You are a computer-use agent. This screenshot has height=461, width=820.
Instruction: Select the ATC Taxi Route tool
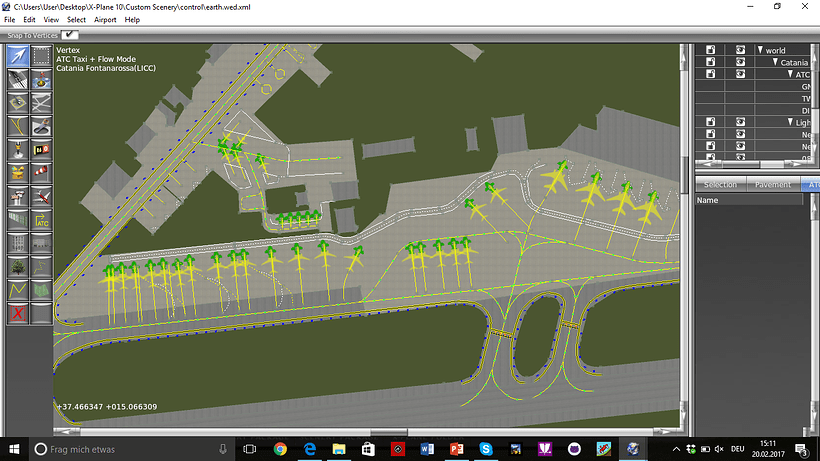(41, 220)
